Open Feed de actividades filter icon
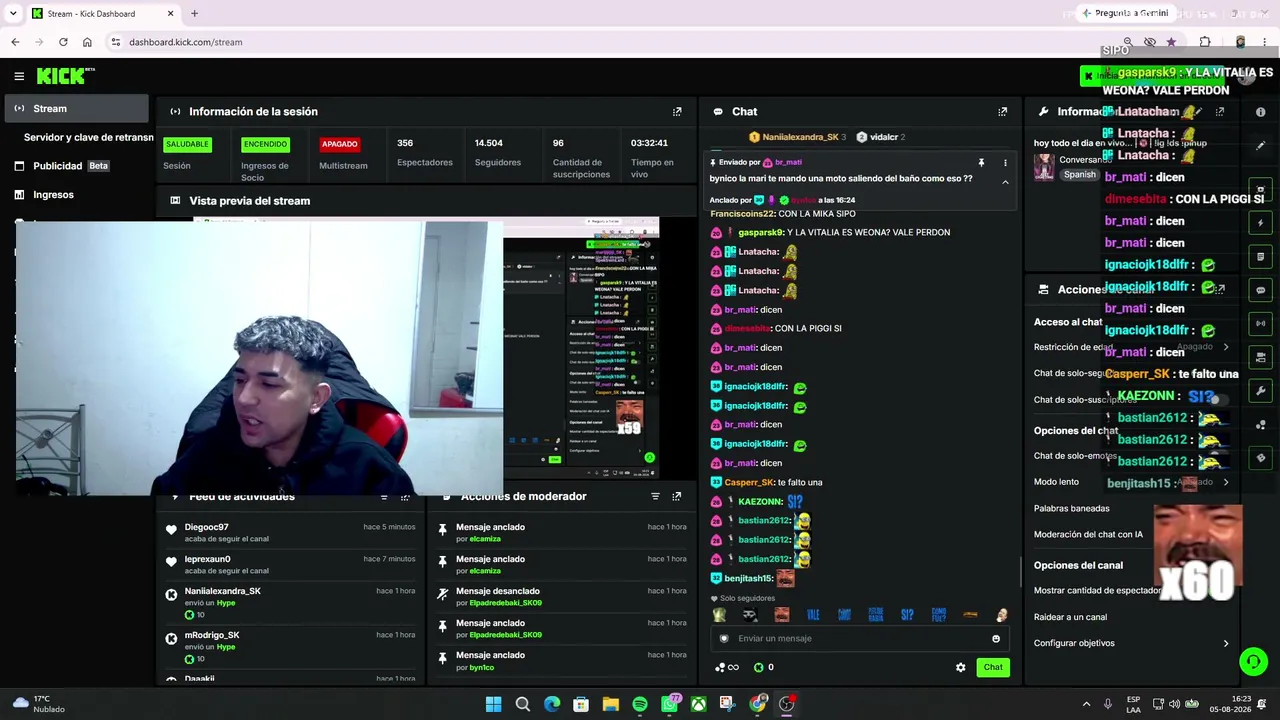 point(384,496)
